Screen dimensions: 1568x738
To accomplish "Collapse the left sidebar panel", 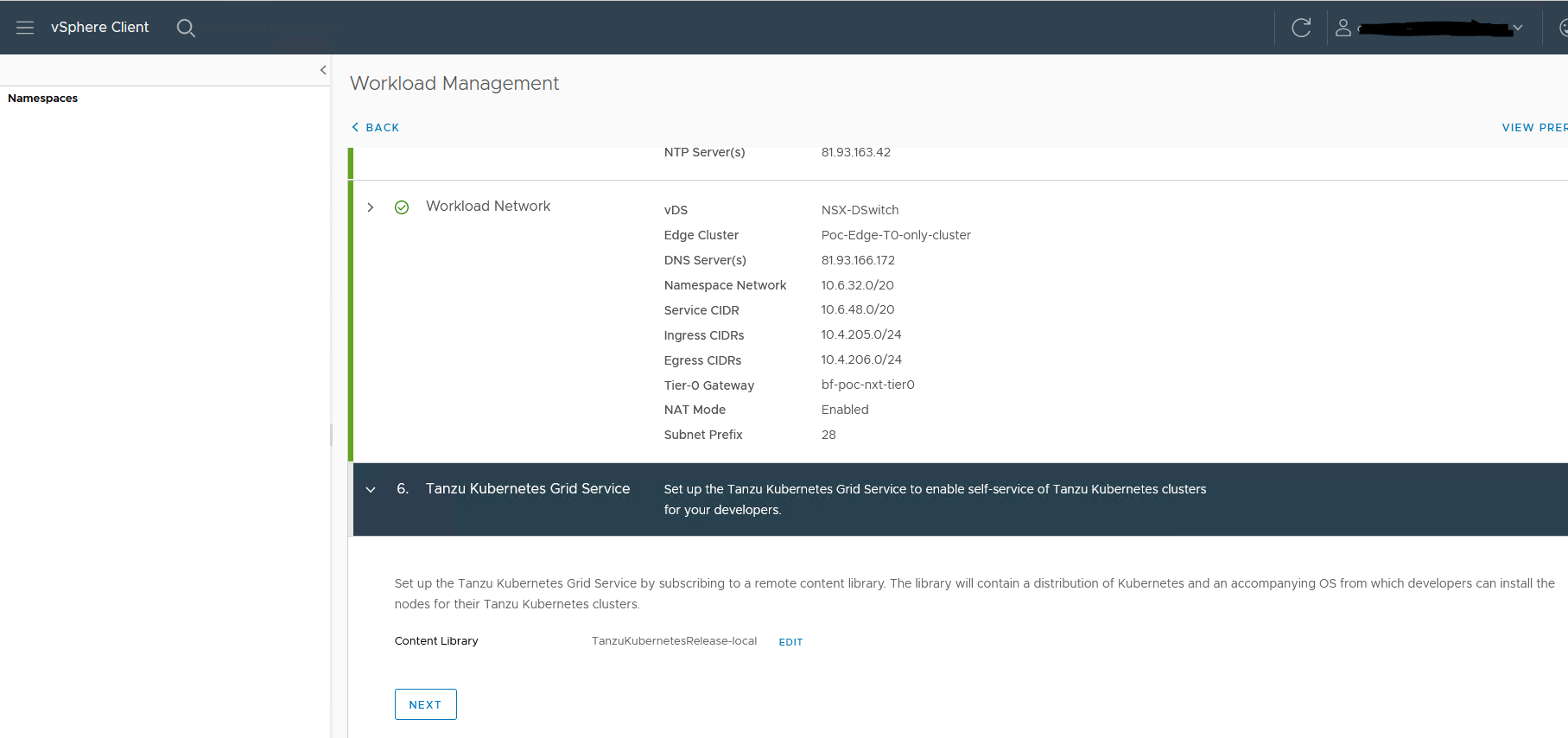I will coord(323,70).
